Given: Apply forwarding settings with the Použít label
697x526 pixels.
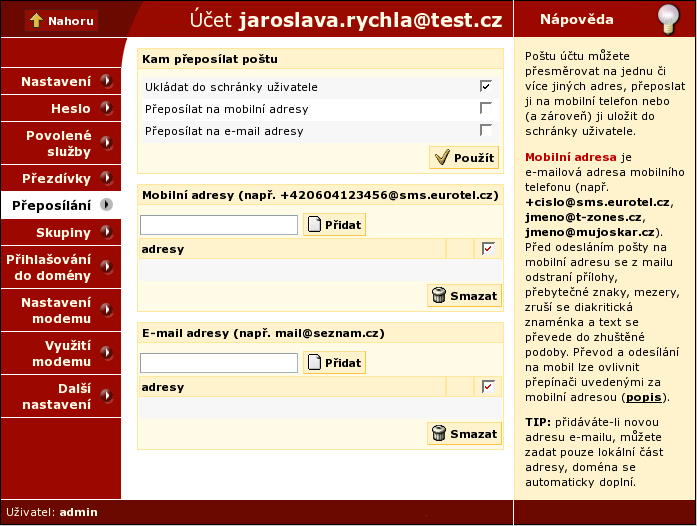Looking at the screenshot, I should [x=474, y=158].
